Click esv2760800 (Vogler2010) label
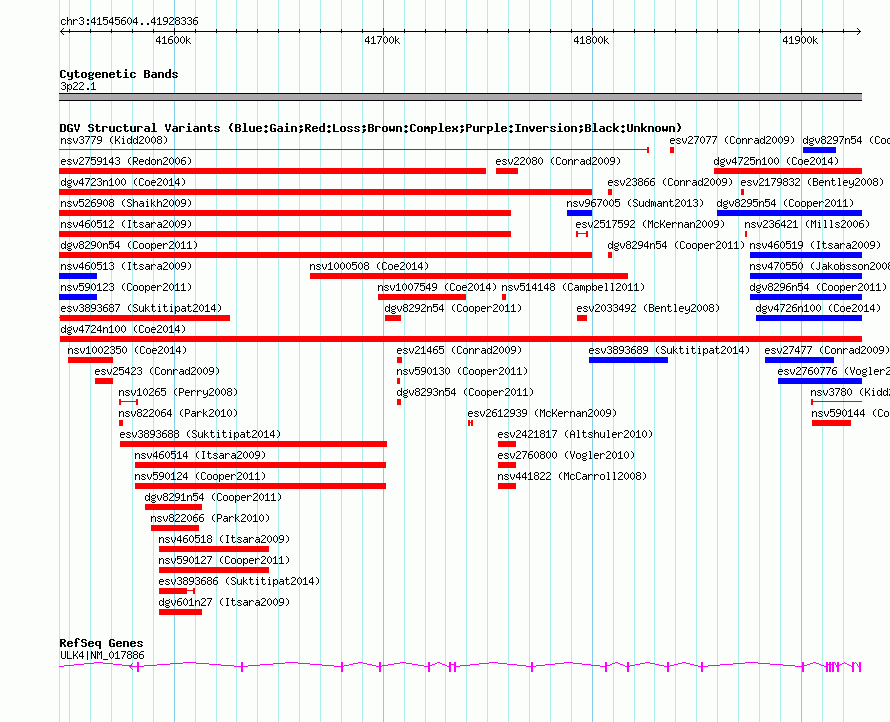Image resolution: width=890 pixels, height=722 pixels. point(566,455)
